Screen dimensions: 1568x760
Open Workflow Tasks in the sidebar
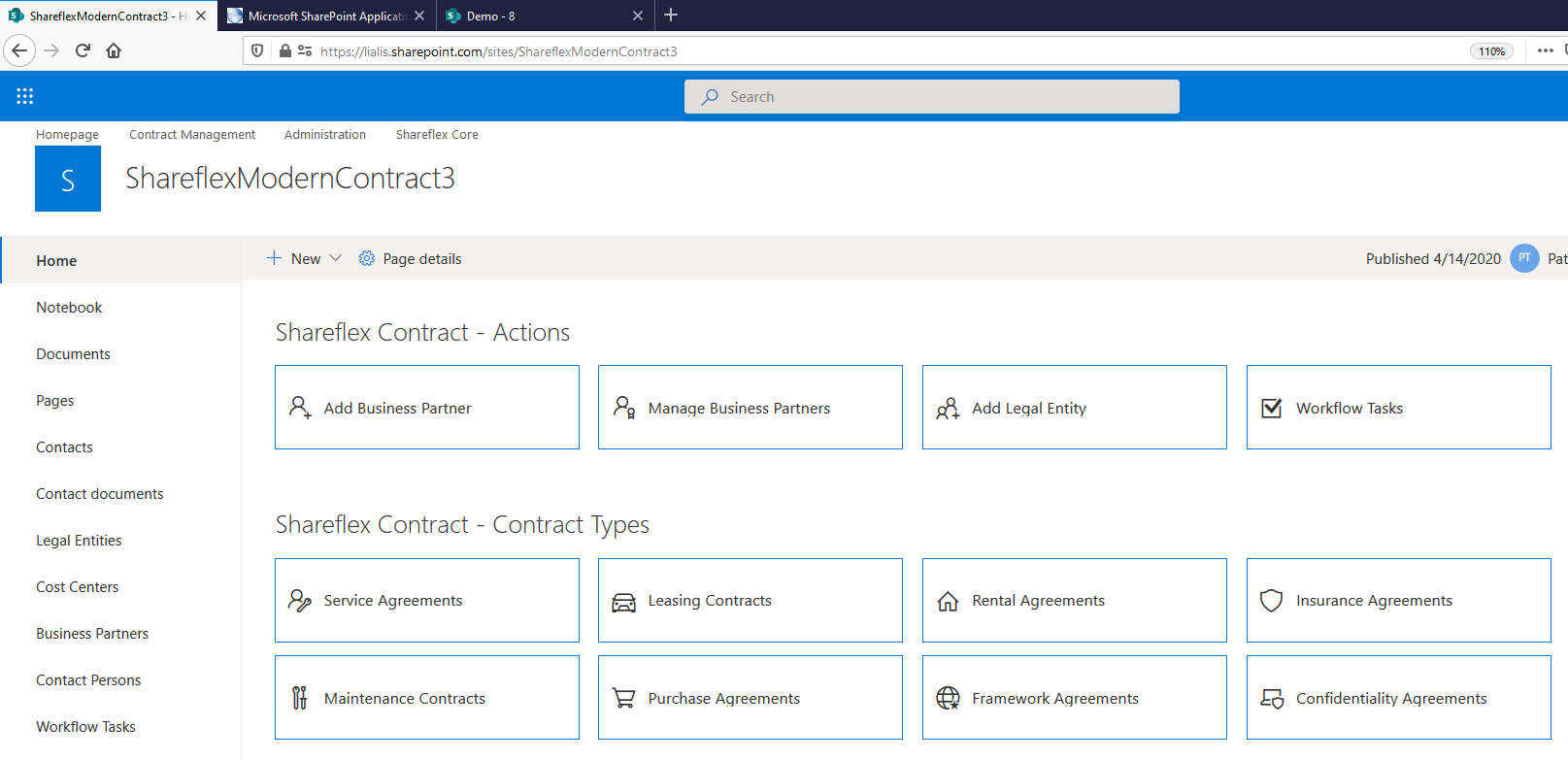coord(85,727)
